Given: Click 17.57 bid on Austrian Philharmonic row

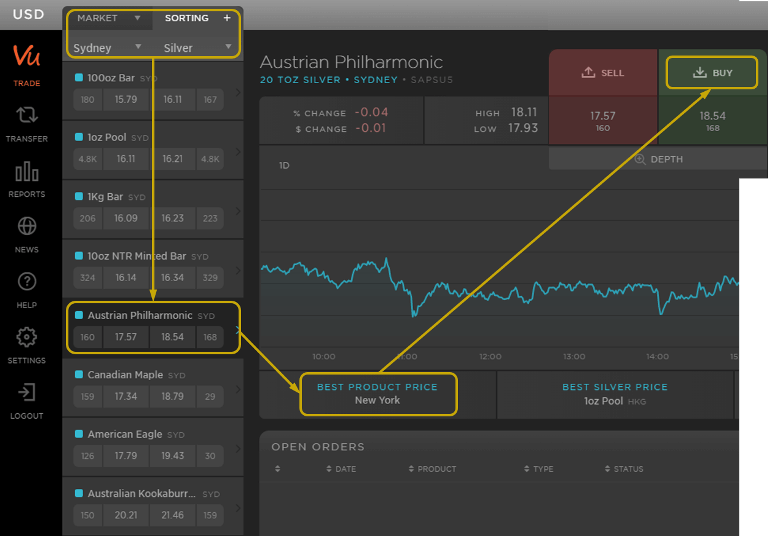Looking at the screenshot, I should 126,337.
